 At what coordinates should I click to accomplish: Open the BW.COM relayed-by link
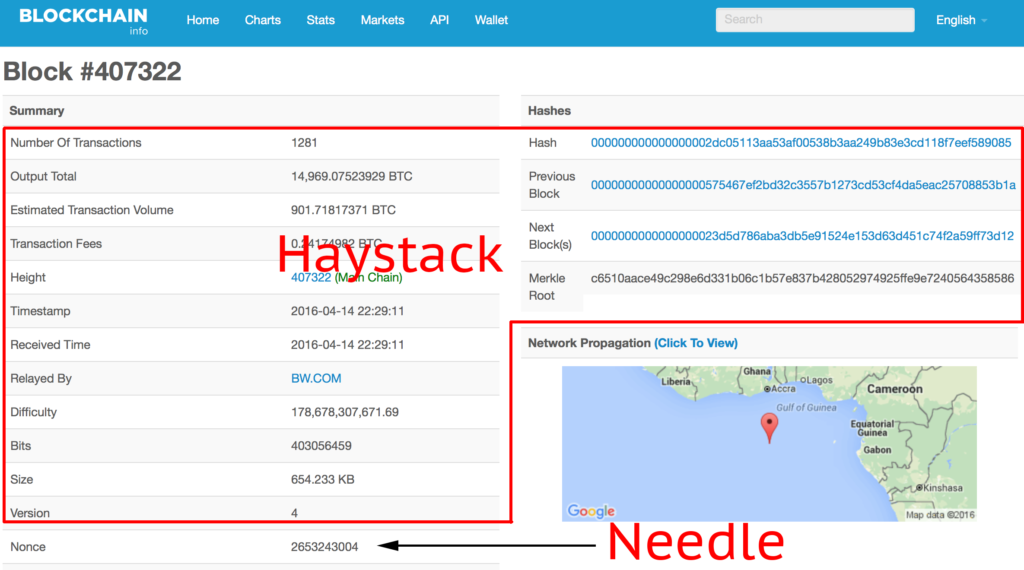(316, 378)
